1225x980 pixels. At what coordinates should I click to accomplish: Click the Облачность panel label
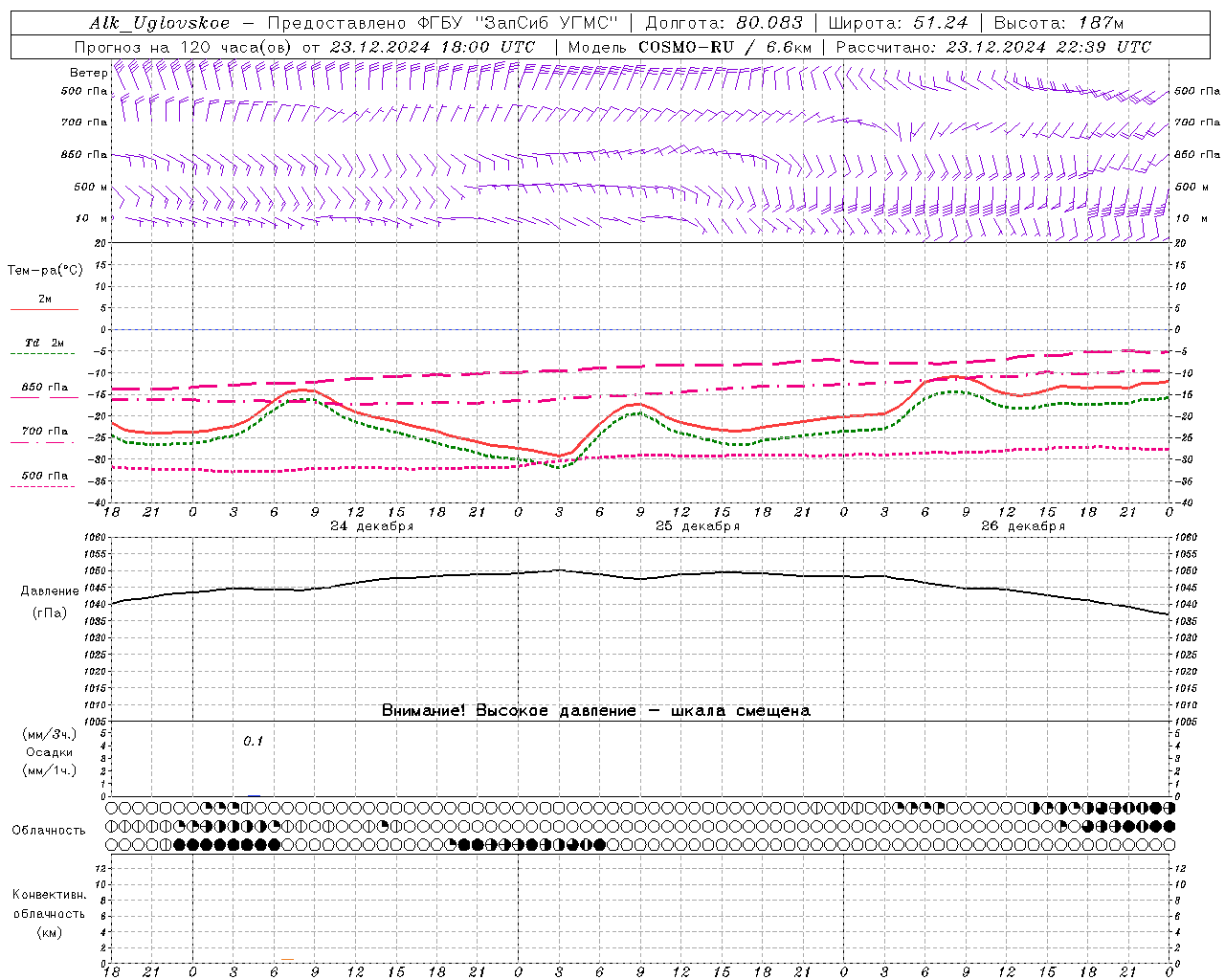point(49,831)
